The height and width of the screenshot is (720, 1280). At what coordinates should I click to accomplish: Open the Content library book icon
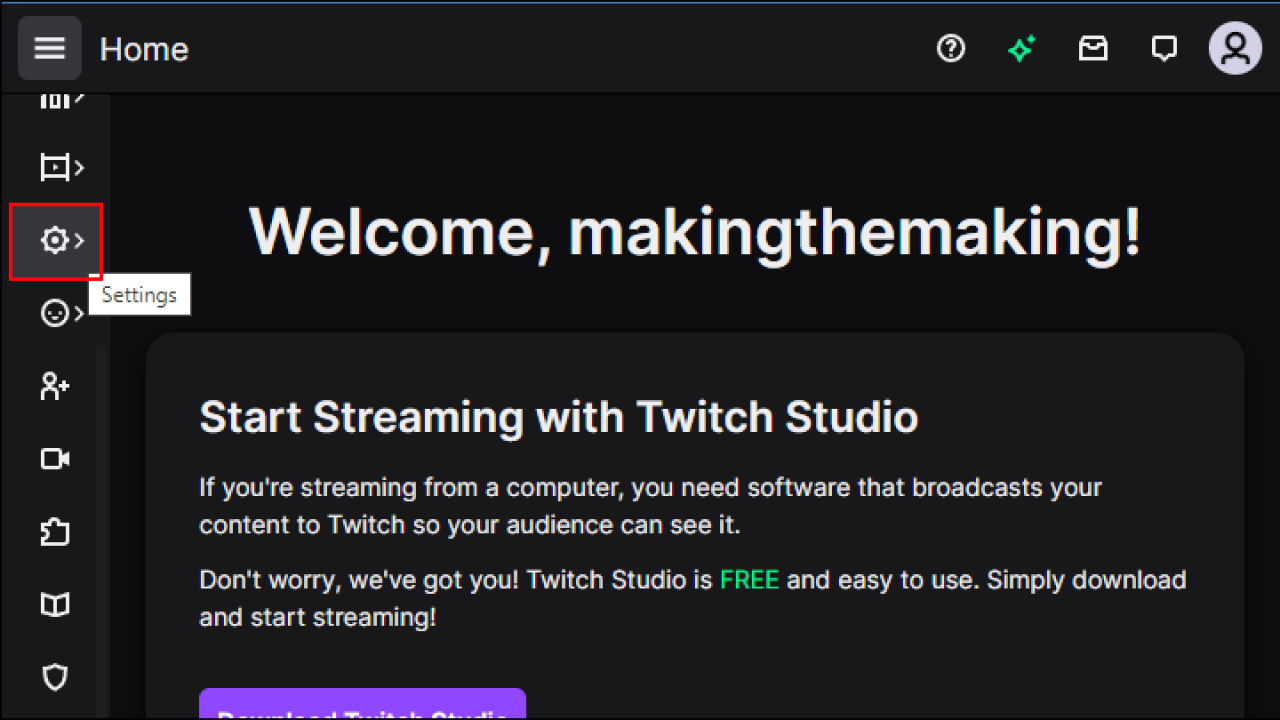click(x=54, y=604)
